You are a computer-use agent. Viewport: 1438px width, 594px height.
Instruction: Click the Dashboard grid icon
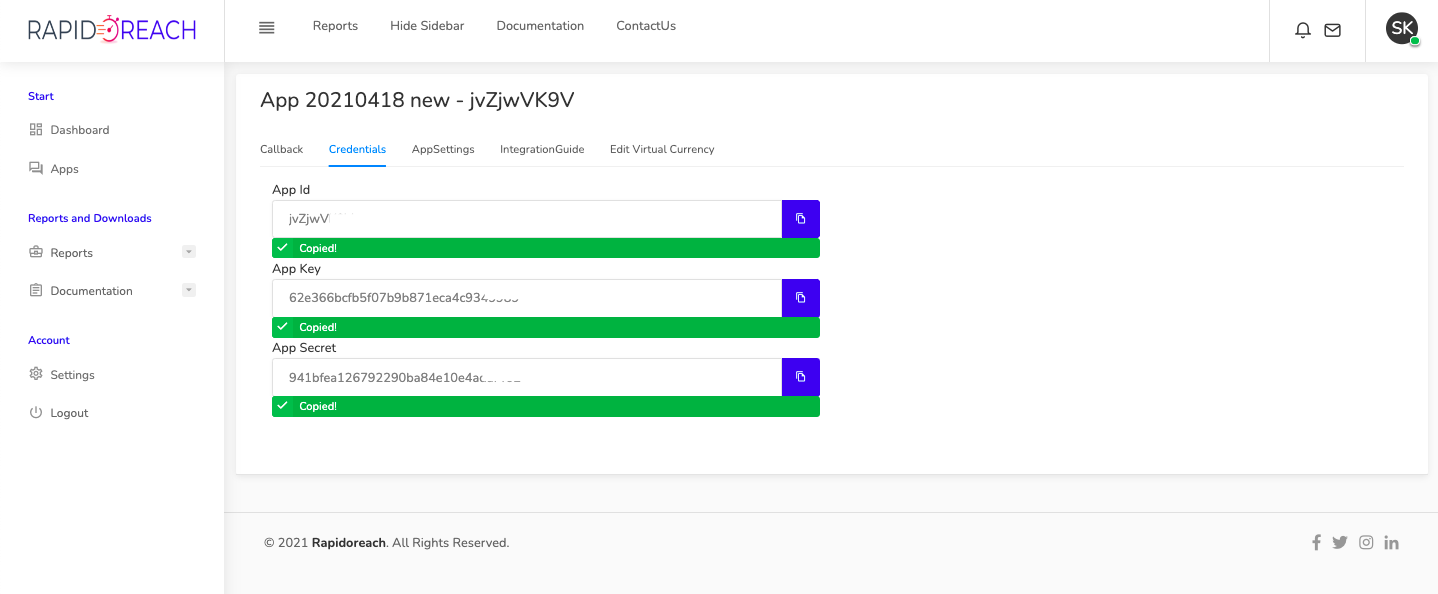tap(36, 129)
